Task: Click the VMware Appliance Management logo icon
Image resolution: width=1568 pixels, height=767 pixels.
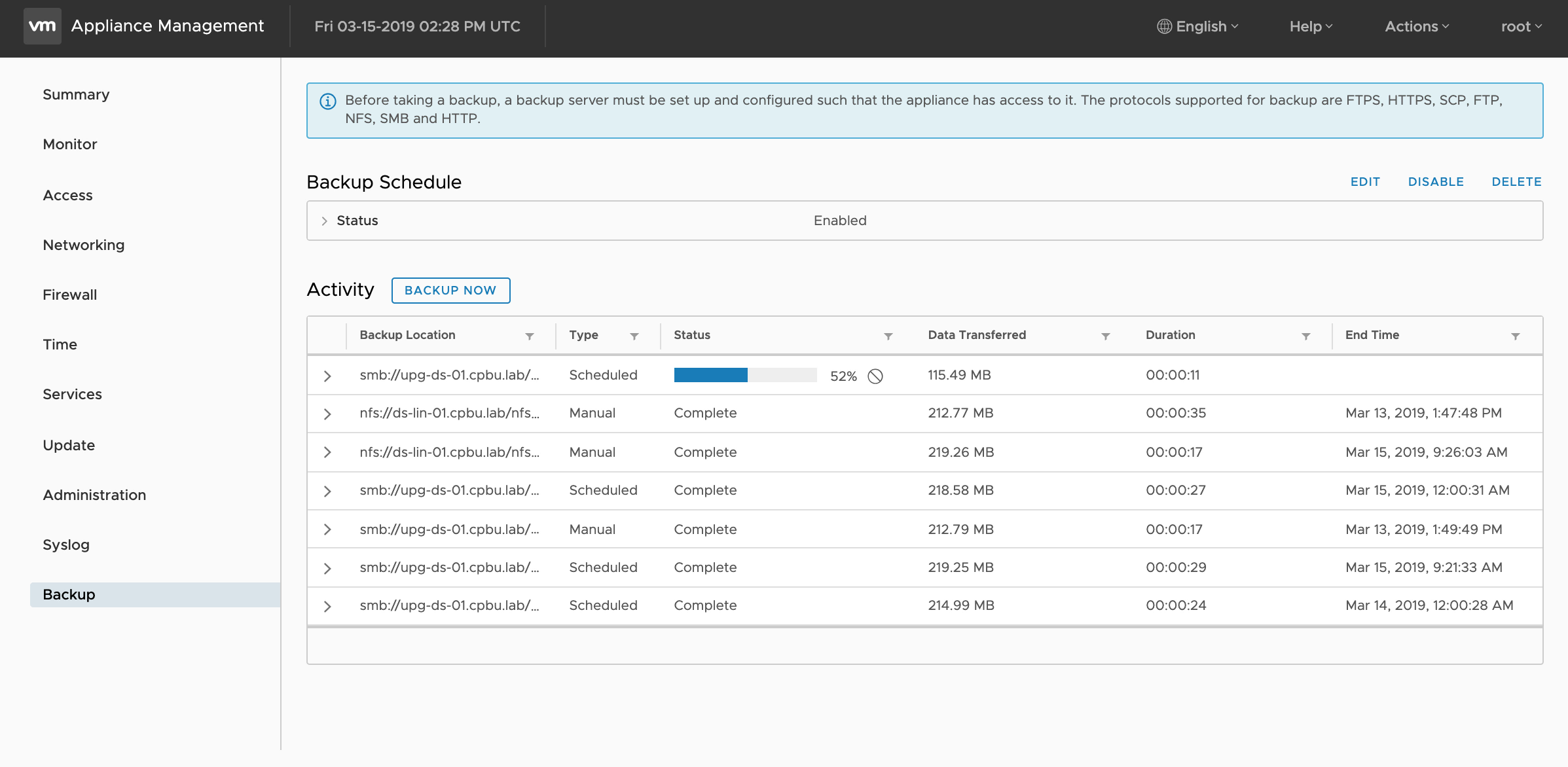Action: point(41,25)
